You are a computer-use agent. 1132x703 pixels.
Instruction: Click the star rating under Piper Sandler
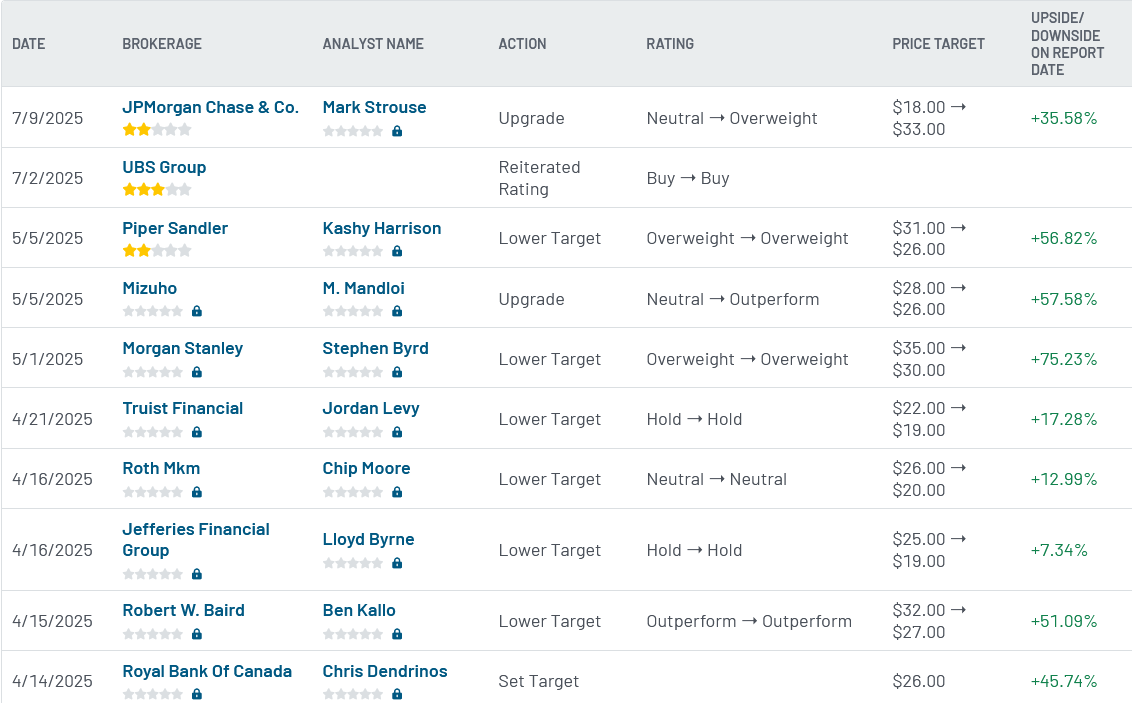click(157, 251)
